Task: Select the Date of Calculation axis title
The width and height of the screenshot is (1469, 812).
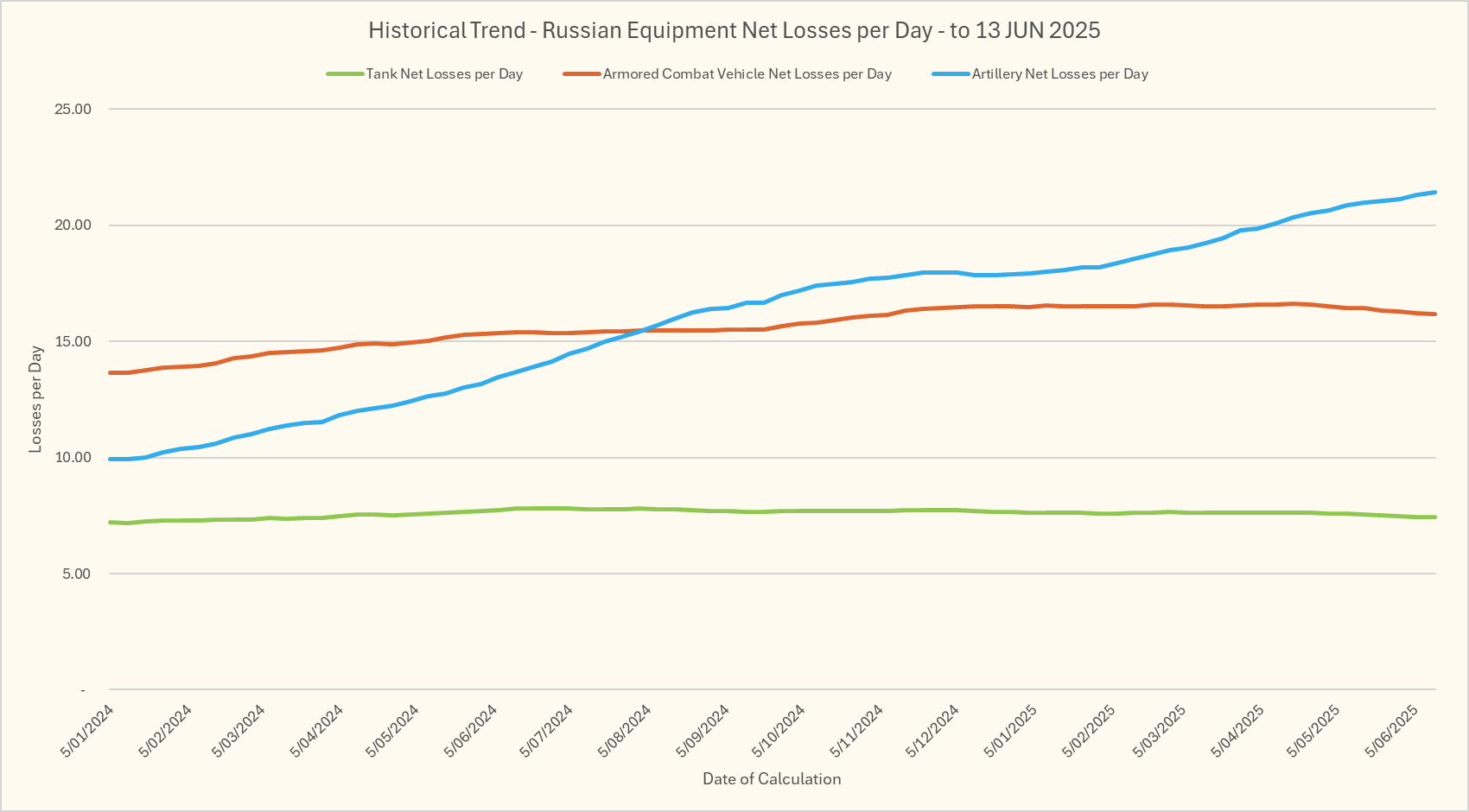Action: click(771, 779)
